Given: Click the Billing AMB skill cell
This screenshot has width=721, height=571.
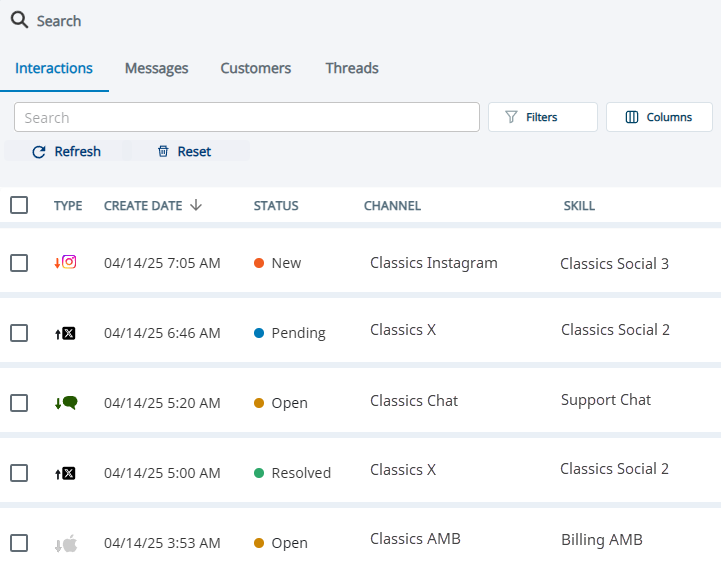Looking at the screenshot, I should pyautogui.click(x=601, y=540).
